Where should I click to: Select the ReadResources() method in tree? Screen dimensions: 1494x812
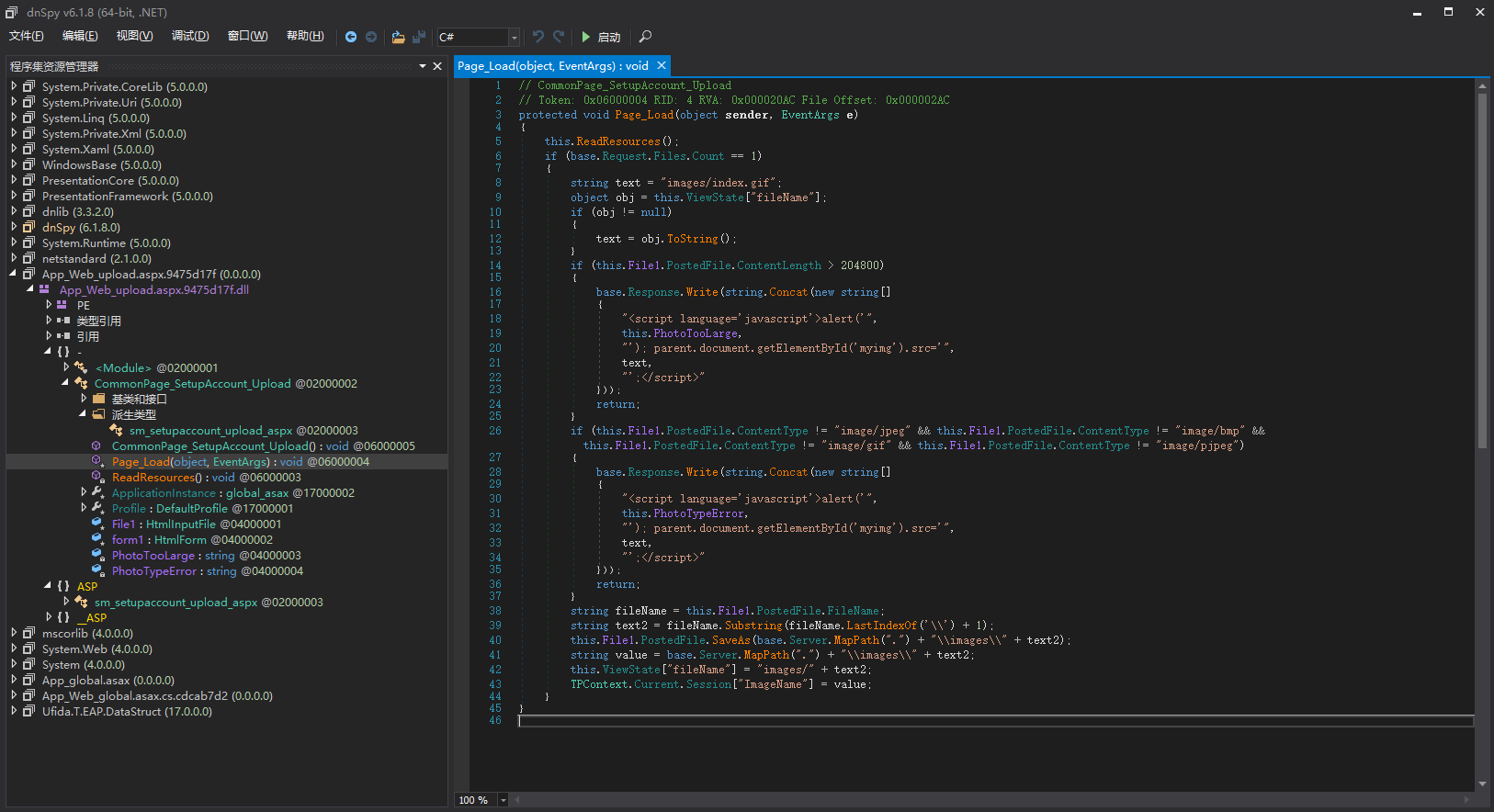(x=207, y=477)
